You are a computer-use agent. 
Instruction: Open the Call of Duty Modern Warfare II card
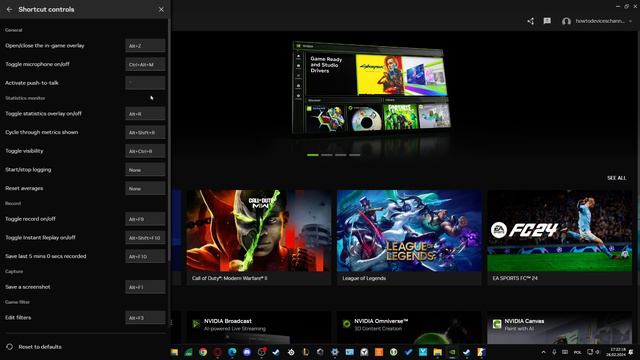click(x=259, y=237)
